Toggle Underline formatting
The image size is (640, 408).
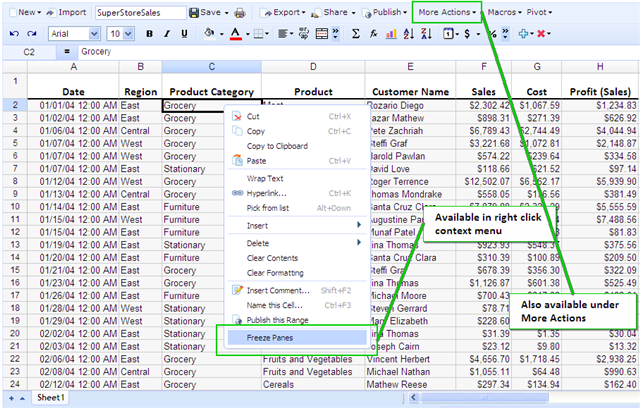pos(183,33)
